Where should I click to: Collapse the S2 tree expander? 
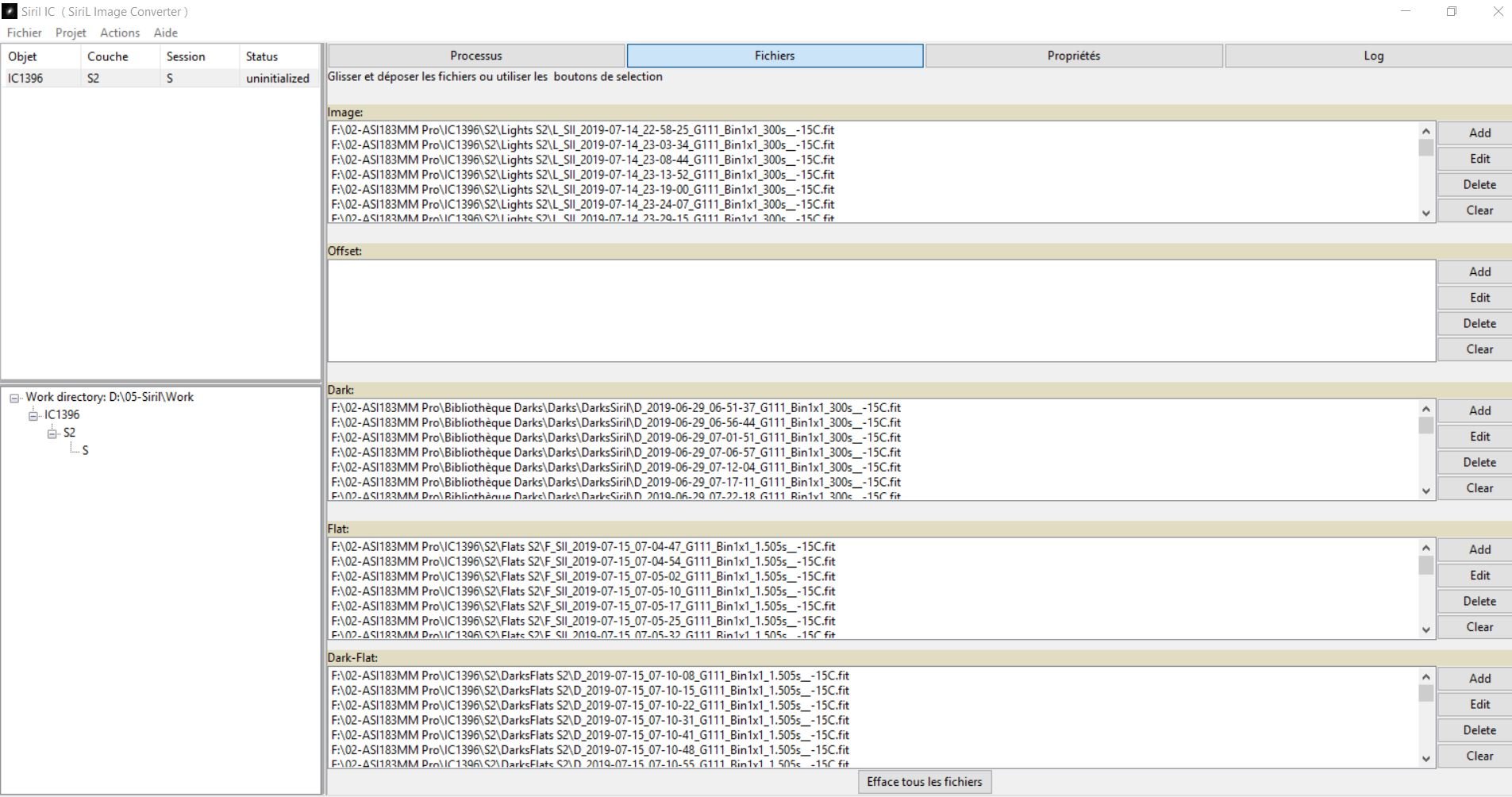(52, 433)
